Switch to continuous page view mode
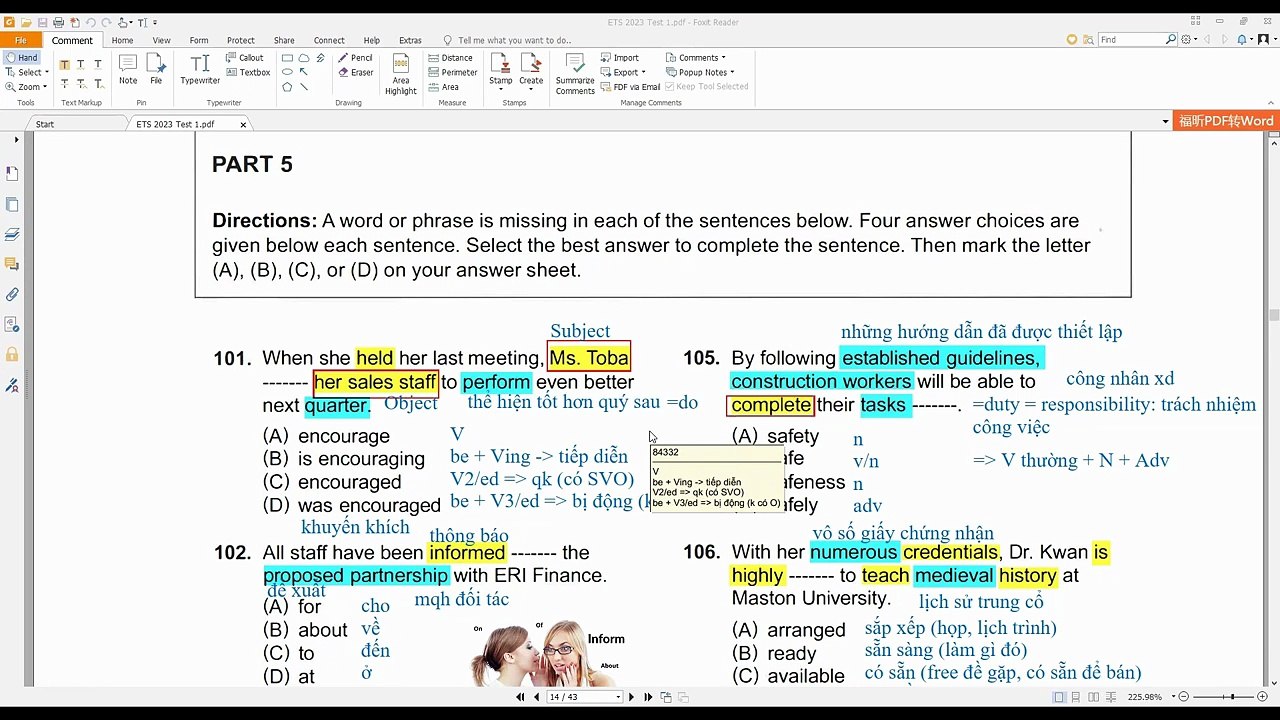 coord(1077,697)
